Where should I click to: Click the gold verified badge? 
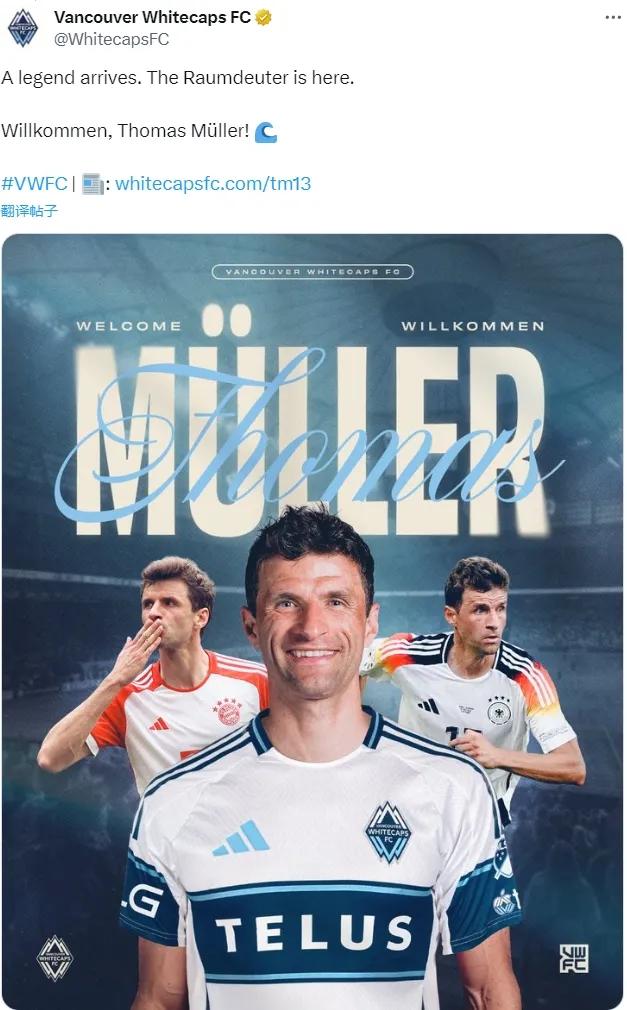(263, 17)
